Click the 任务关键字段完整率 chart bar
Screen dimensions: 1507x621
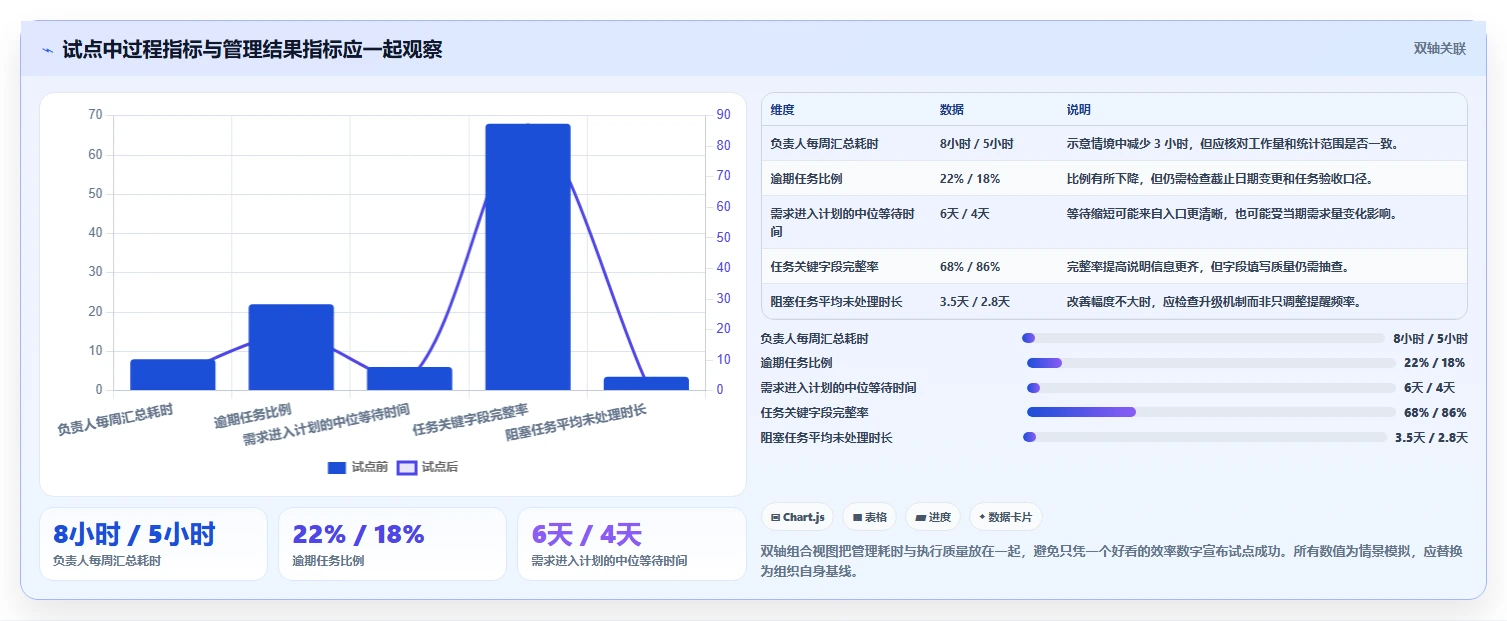point(528,257)
